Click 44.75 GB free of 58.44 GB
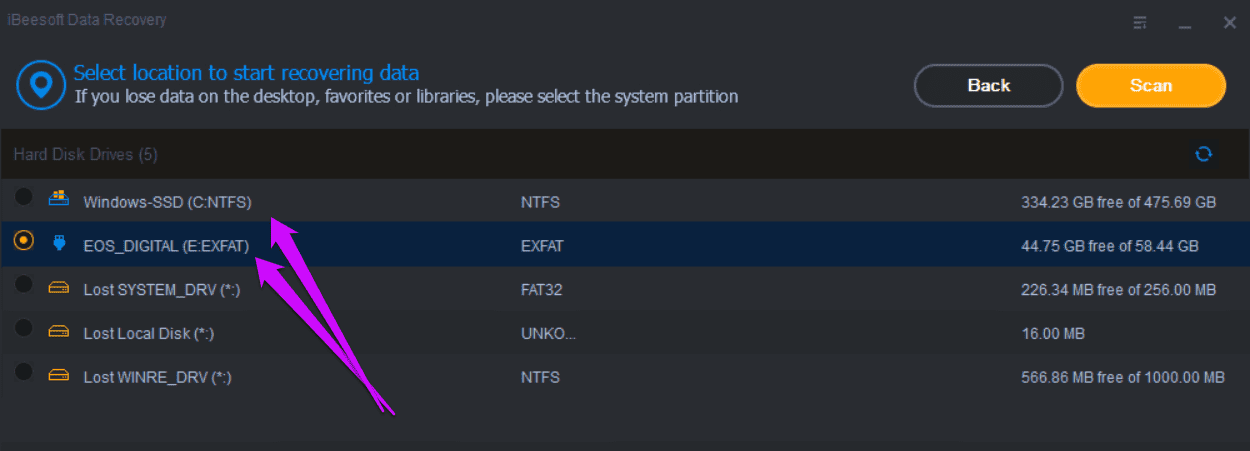This screenshot has height=451, width=1250. tap(1110, 246)
